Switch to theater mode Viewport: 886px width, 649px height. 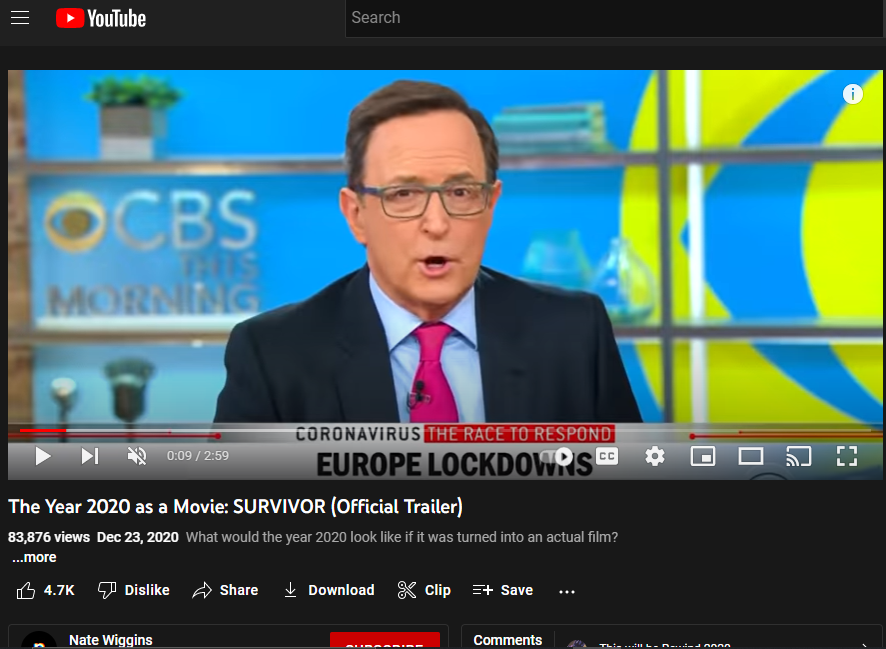751,457
